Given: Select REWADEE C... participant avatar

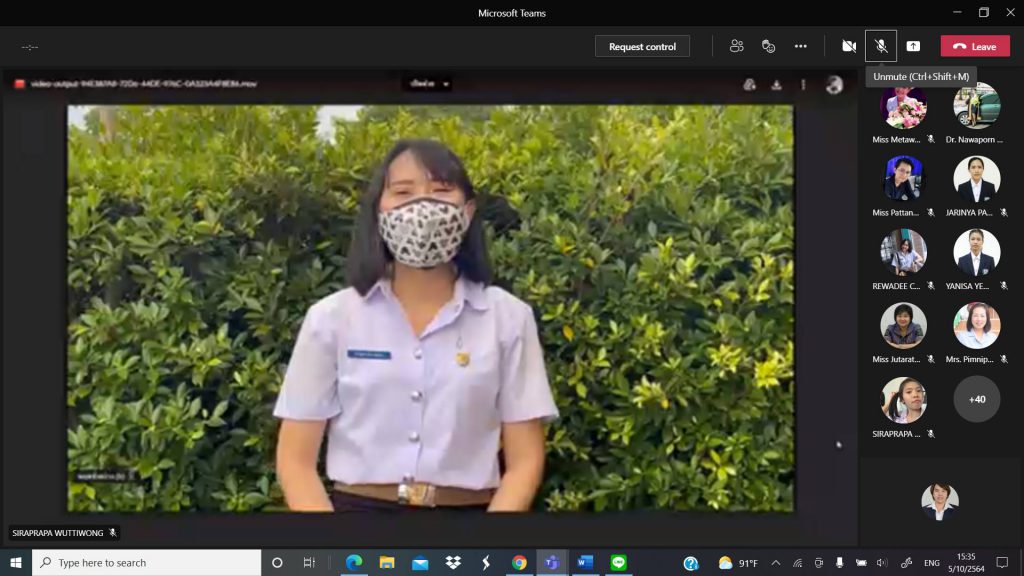Looking at the screenshot, I should [x=903, y=252].
